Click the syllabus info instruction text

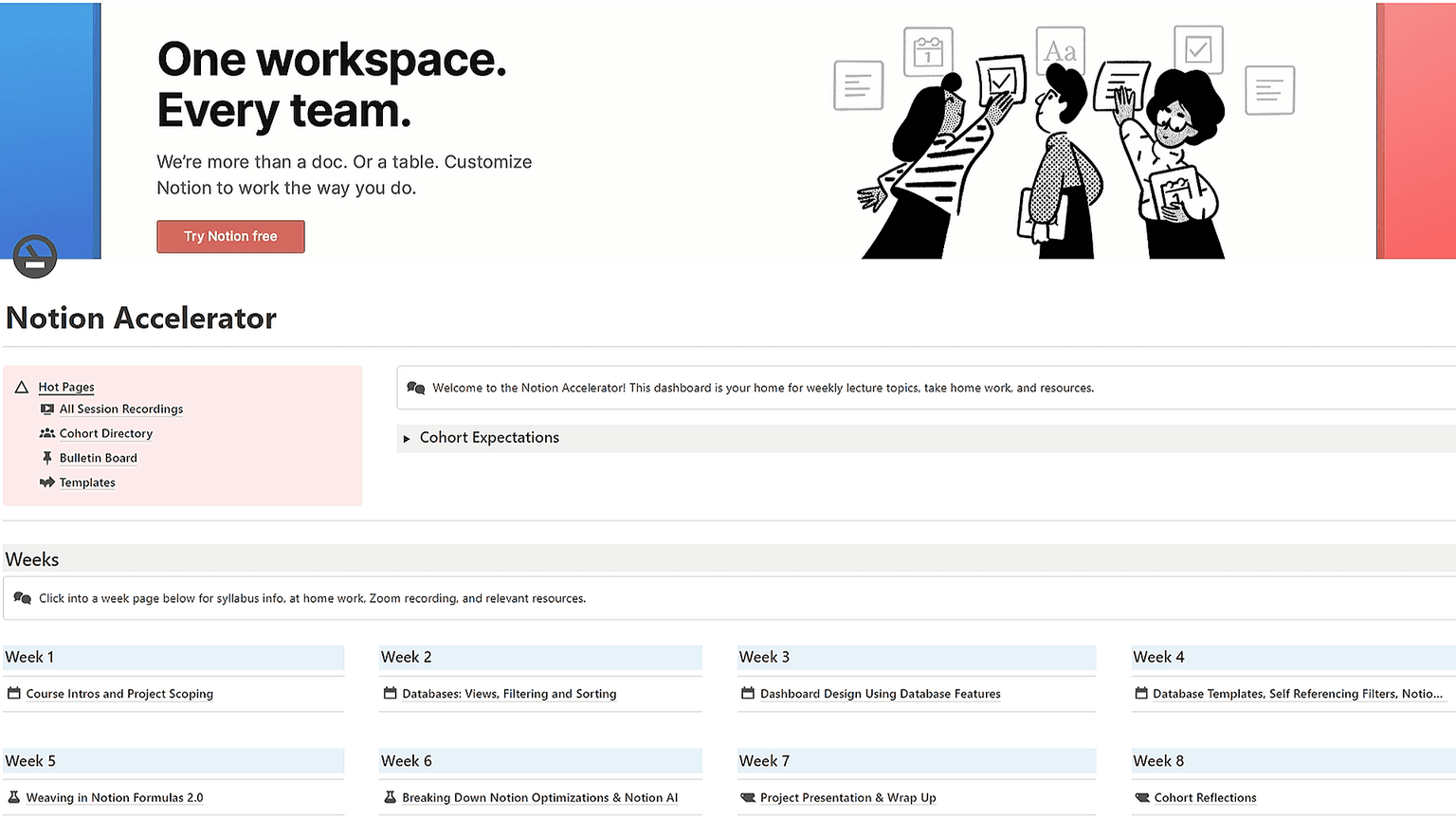tap(312, 598)
